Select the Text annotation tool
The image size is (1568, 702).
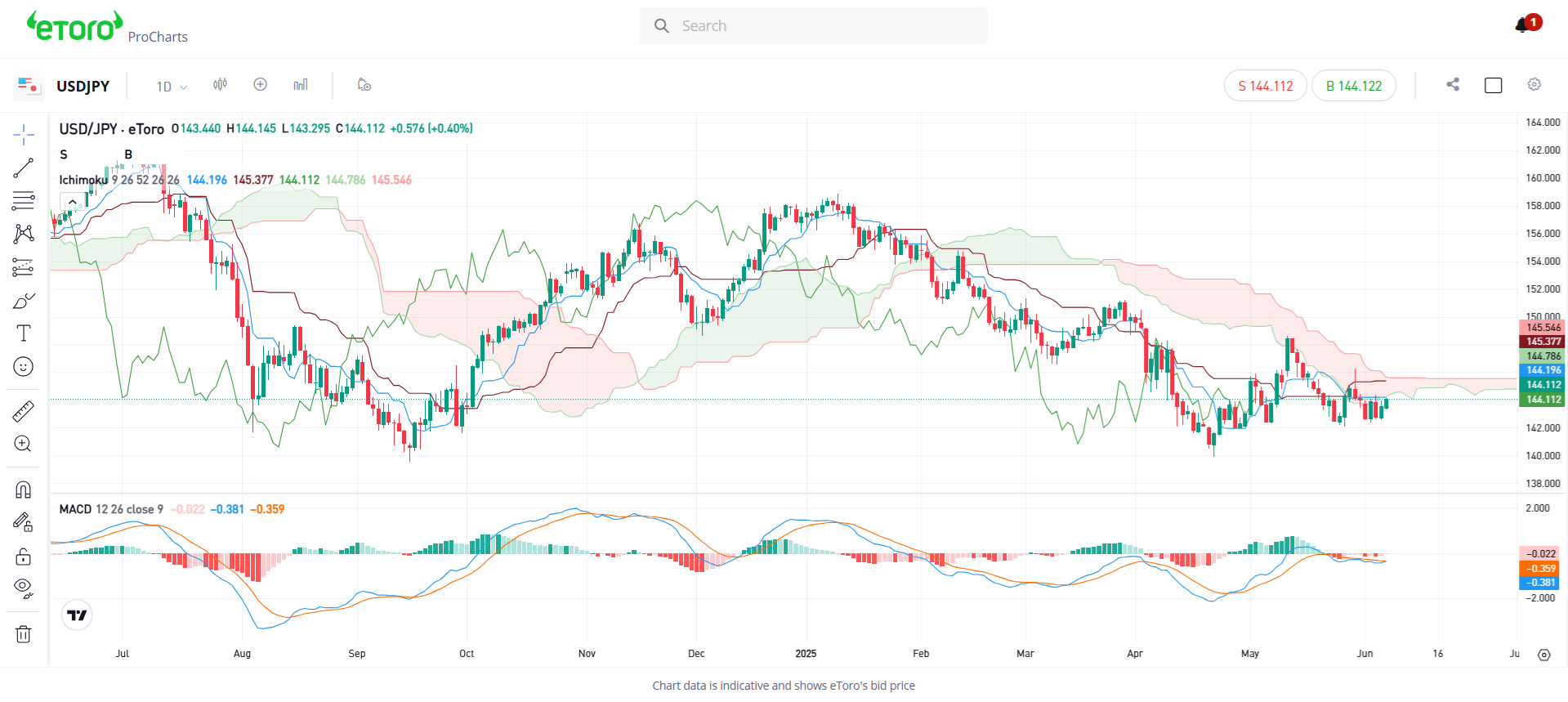24,333
